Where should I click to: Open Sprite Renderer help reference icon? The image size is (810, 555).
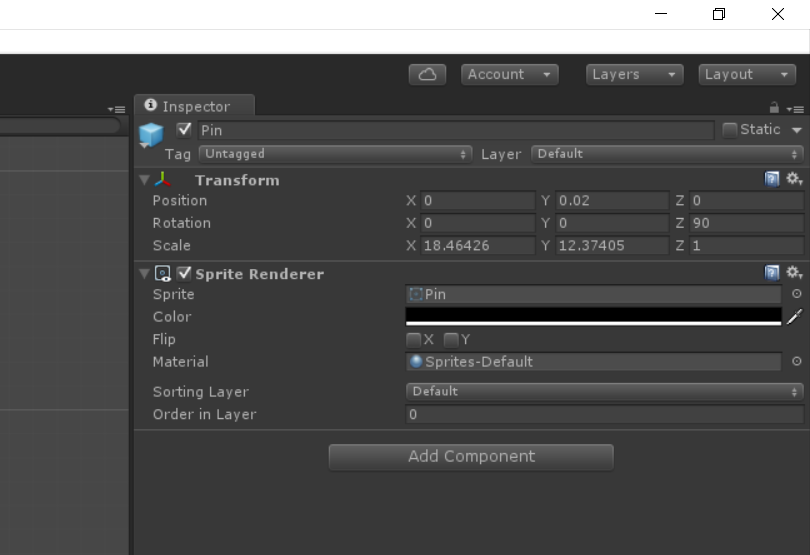(772, 272)
